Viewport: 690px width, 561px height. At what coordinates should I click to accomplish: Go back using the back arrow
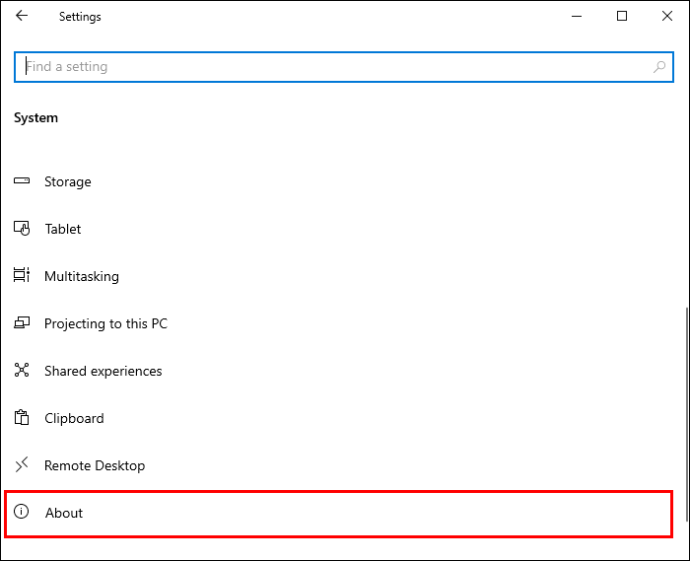22,16
